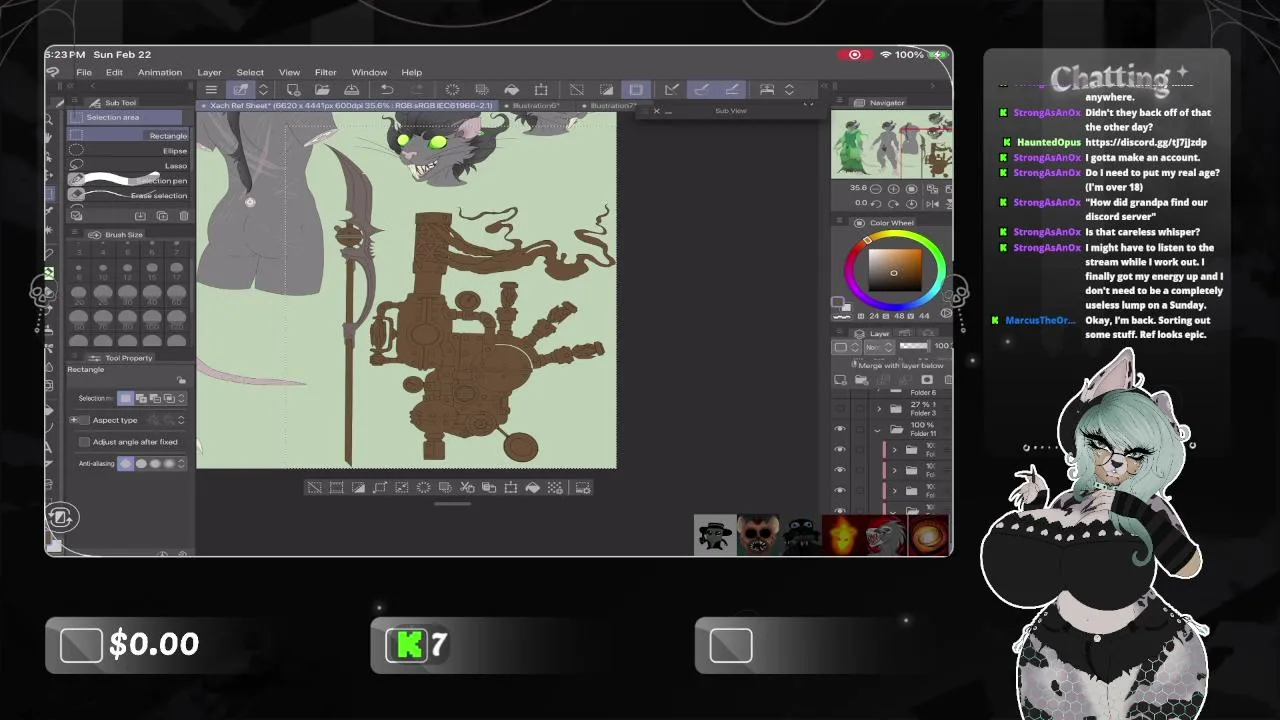Enable the Aspect type checkbox
The width and height of the screenshot is (1280, 720).
click(84, 420)
